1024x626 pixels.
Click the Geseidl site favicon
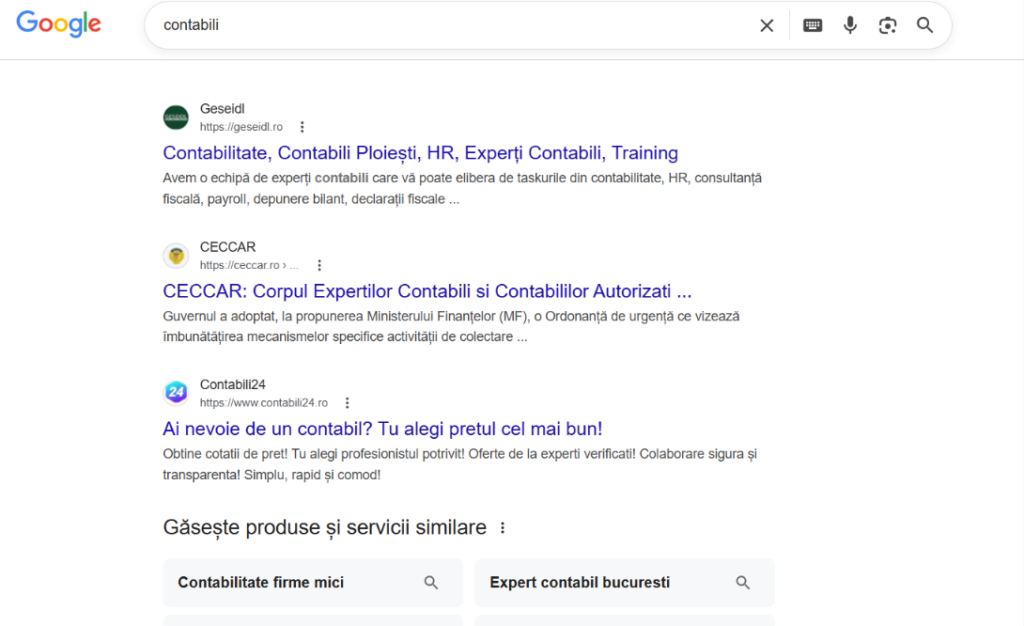[x=176, y=117]
